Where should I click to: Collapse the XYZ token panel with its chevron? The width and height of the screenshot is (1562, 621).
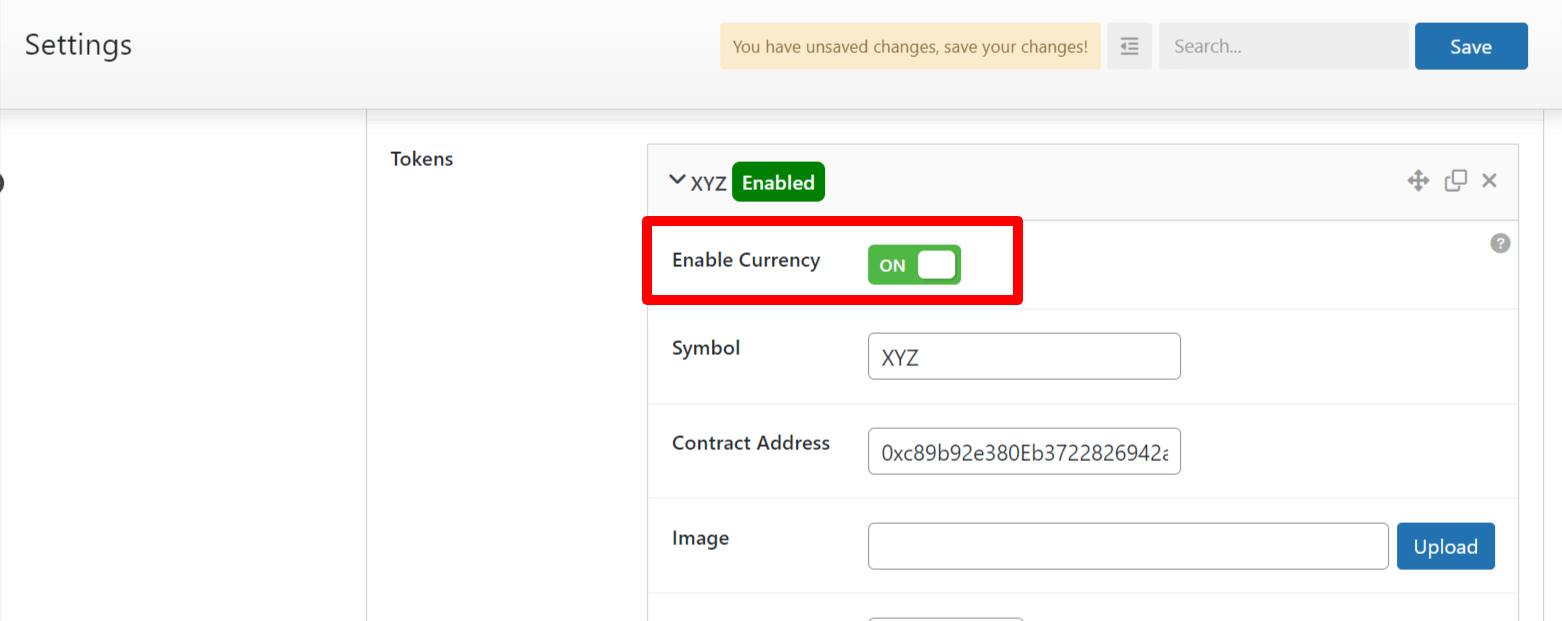click(x=677, y=180)
